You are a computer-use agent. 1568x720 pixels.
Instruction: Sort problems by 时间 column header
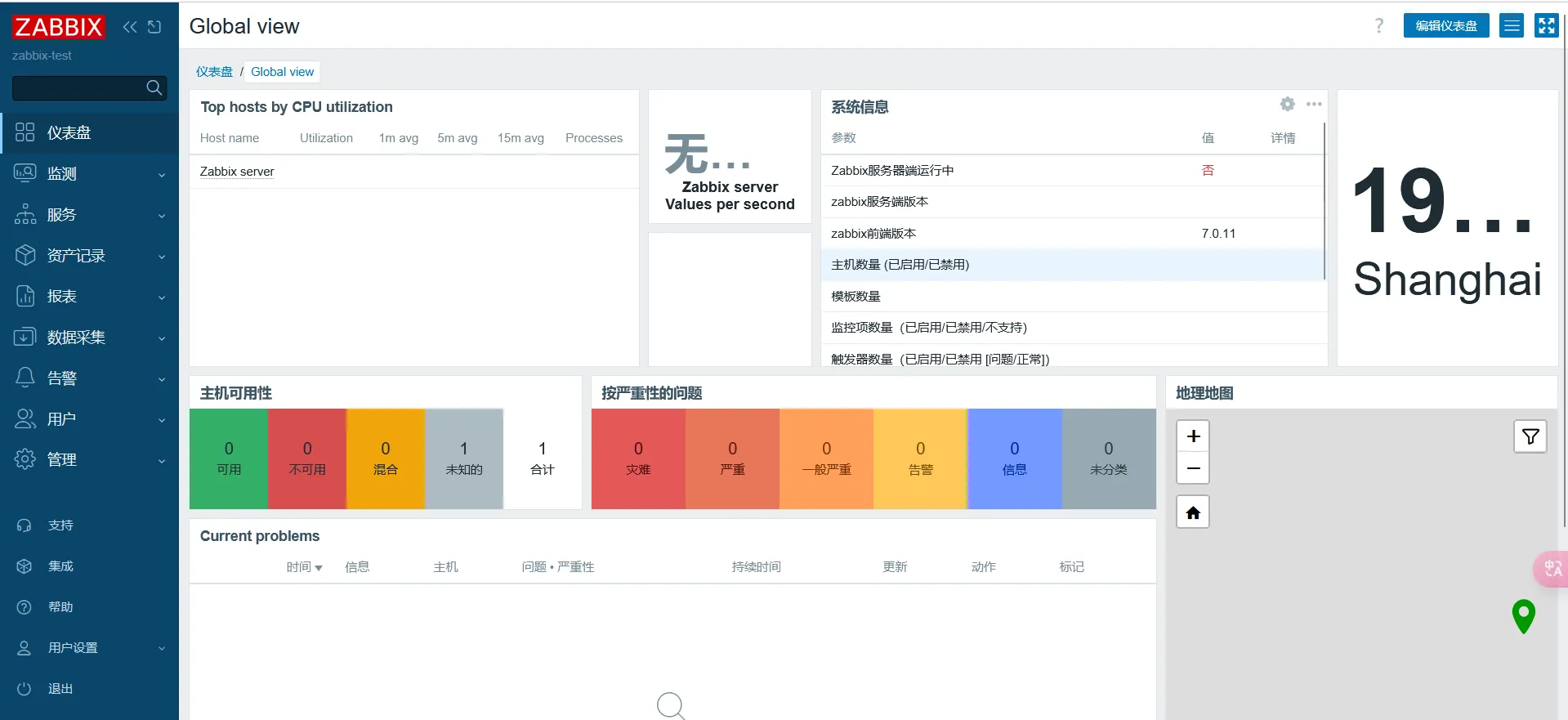(304, 567)
